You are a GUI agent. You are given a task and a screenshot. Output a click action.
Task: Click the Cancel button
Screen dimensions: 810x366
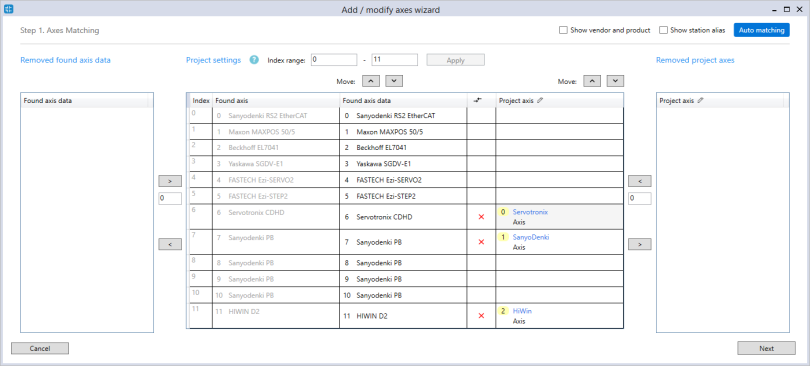pyautogui.click(x=40, y=348)
